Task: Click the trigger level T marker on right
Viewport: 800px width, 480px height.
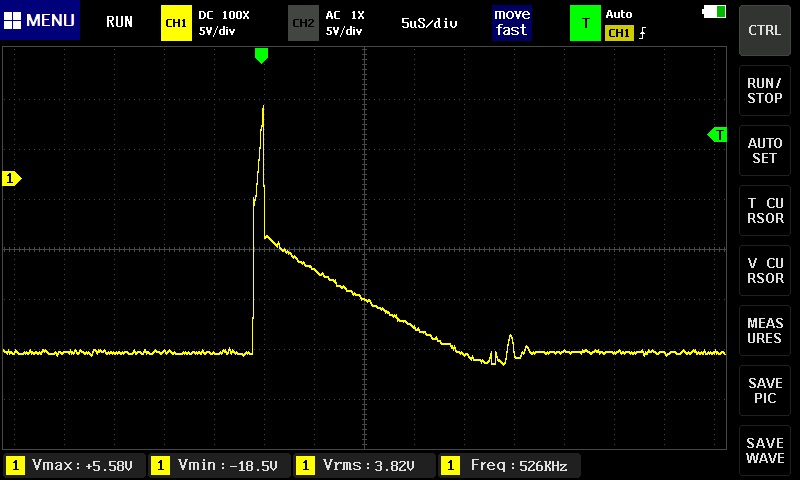Action: point(717,134)
